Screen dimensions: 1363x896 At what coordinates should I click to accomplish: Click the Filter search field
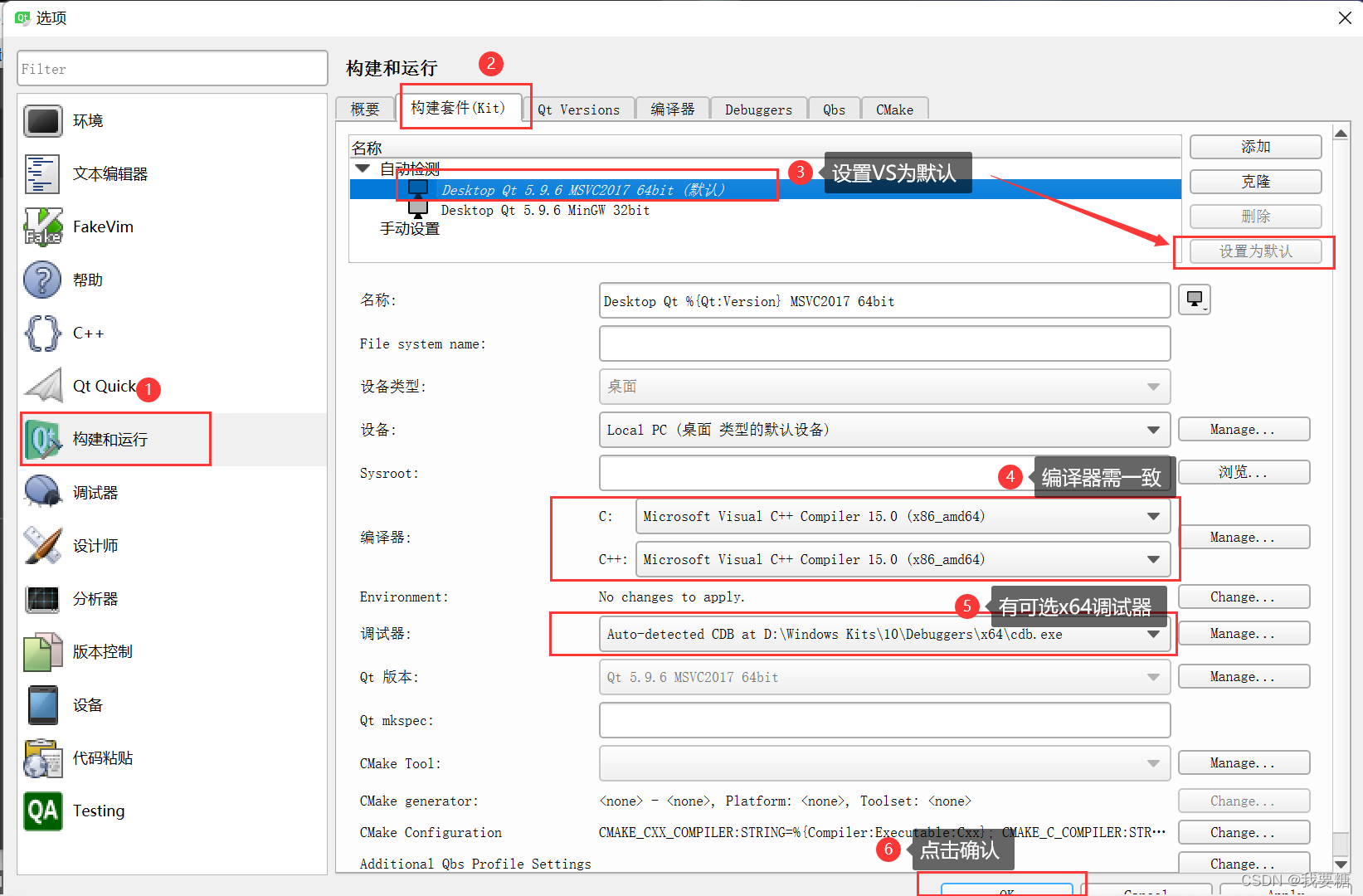[173, 69]
